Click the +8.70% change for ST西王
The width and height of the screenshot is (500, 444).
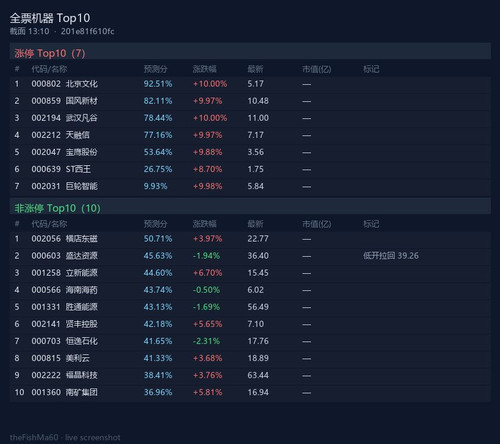tap(207, 169)
